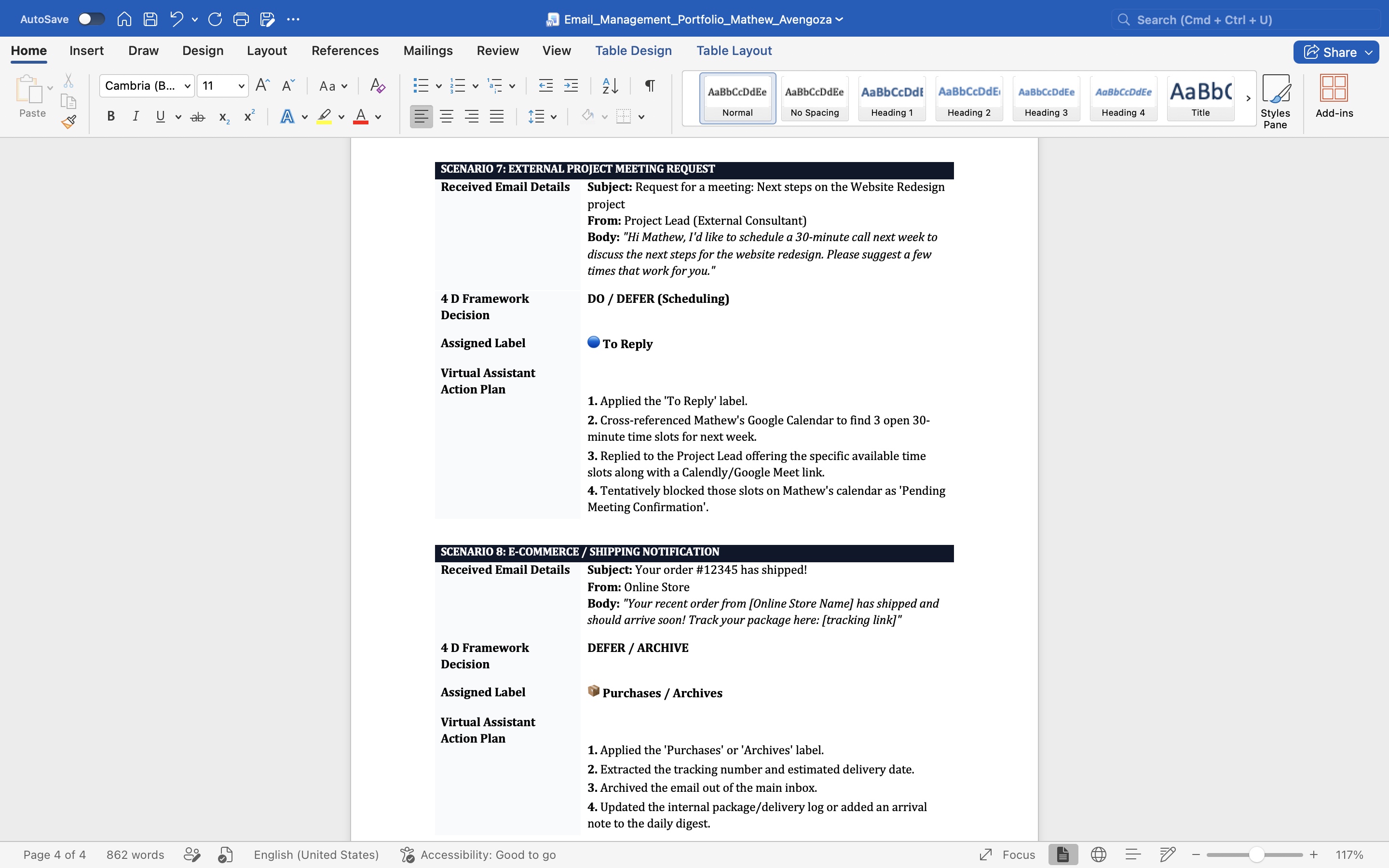Screen dimensions: 1389x868
Task: Click the Home icon in title bar
Action: click(124, 19)
